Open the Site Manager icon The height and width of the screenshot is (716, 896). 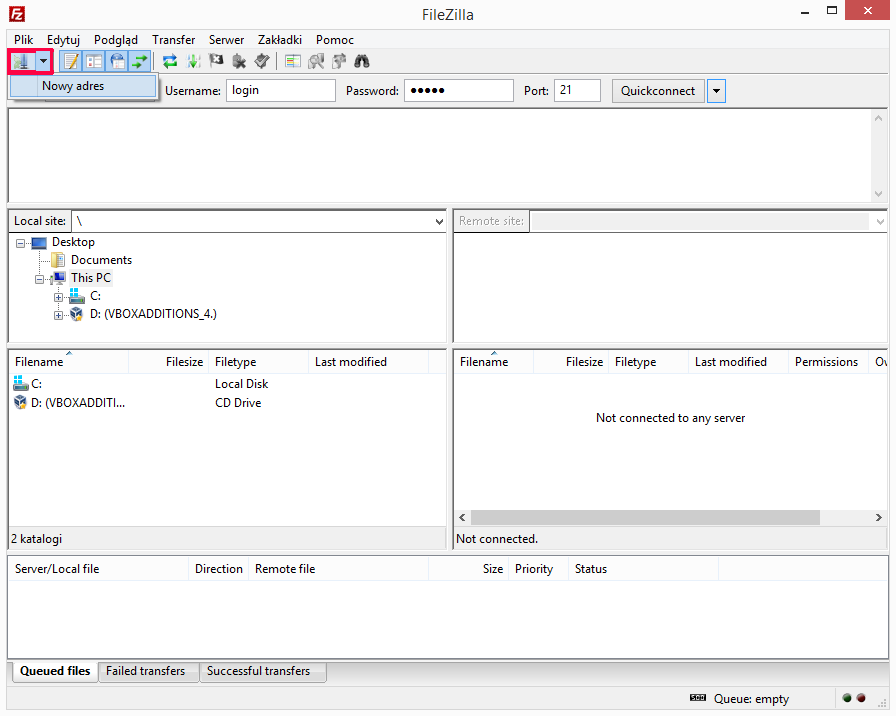pyautogui.click(x=21, y=61)
